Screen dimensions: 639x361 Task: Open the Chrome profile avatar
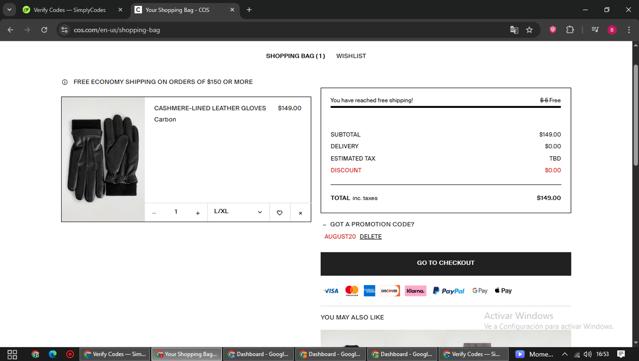[612, 30]
